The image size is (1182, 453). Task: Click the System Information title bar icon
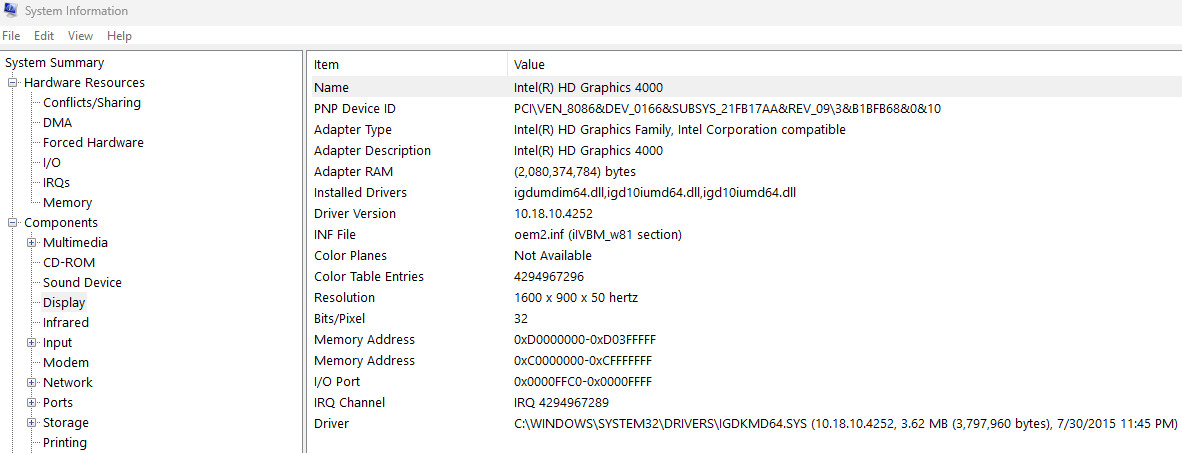click(x=11, y=11)
